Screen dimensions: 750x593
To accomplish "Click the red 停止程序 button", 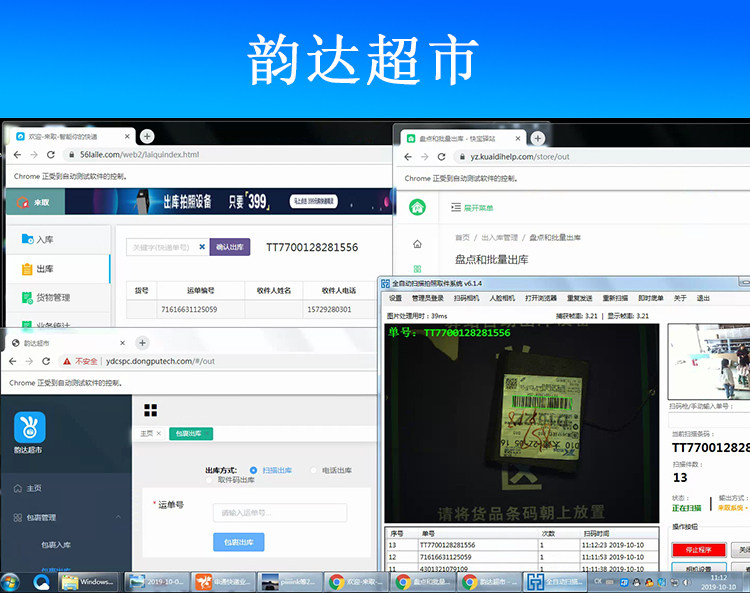I will click(699, 550).
